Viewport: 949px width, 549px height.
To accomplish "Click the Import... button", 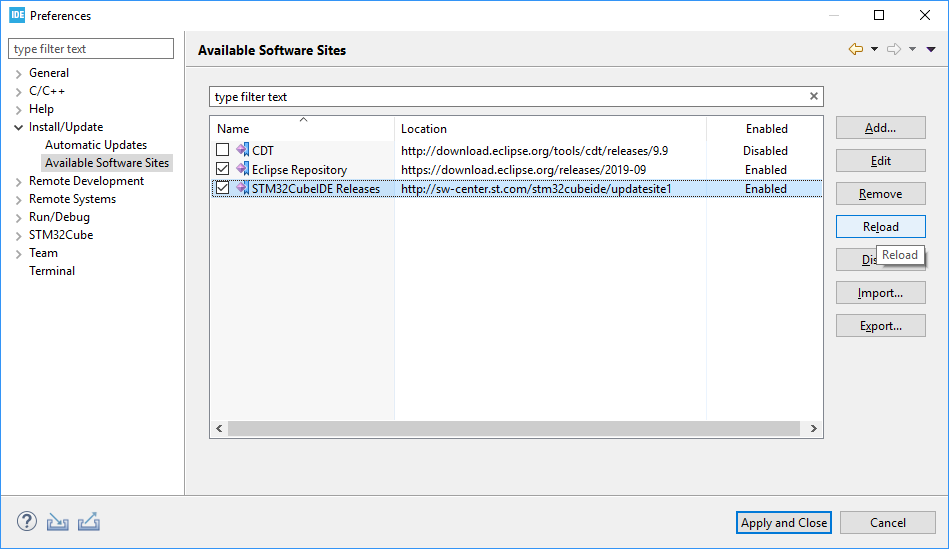I will 881,292.
